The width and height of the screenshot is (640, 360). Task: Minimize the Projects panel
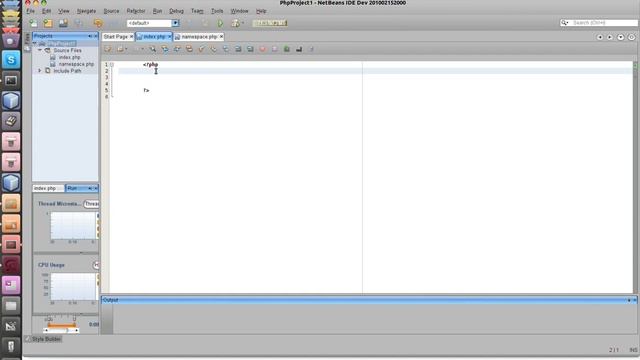point(90,36)
